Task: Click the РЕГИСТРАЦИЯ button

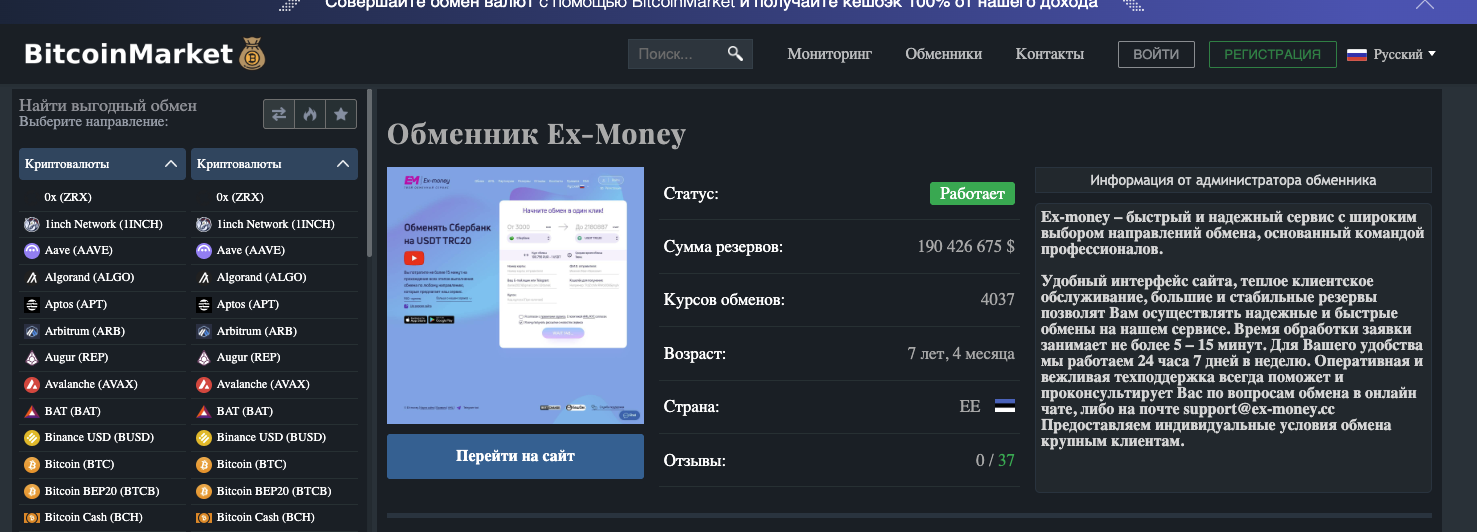Action: [x=1272, y=54]
